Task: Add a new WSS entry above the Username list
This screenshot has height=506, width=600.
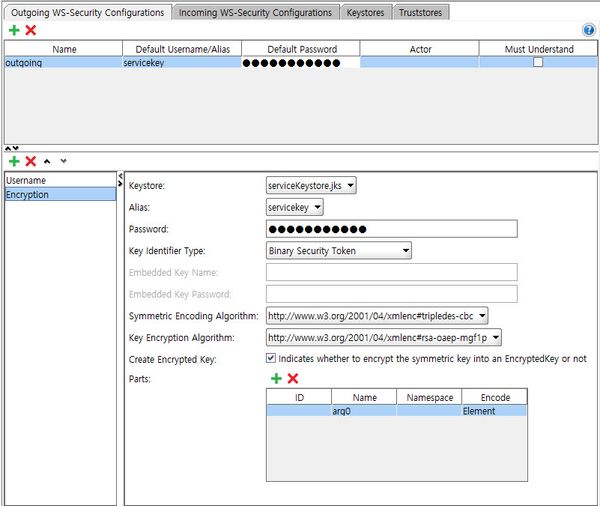Action: 14,160
